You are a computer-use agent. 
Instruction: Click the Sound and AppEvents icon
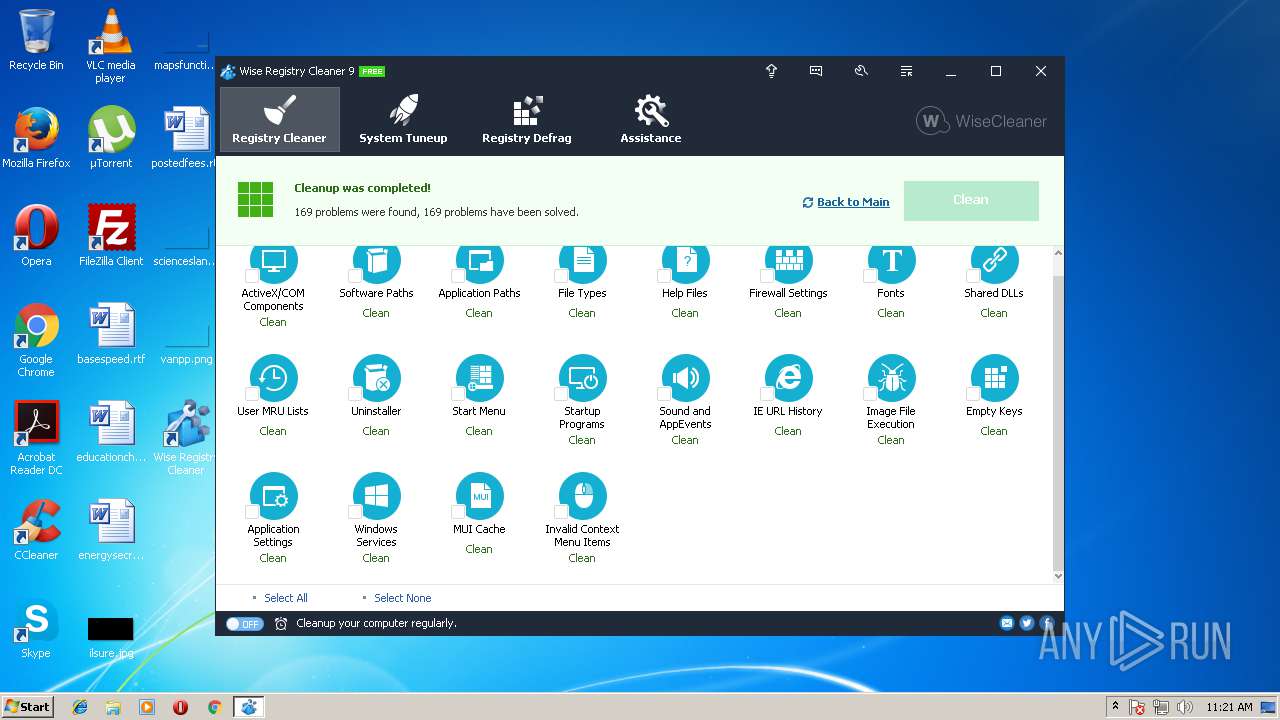coord(685,378)
